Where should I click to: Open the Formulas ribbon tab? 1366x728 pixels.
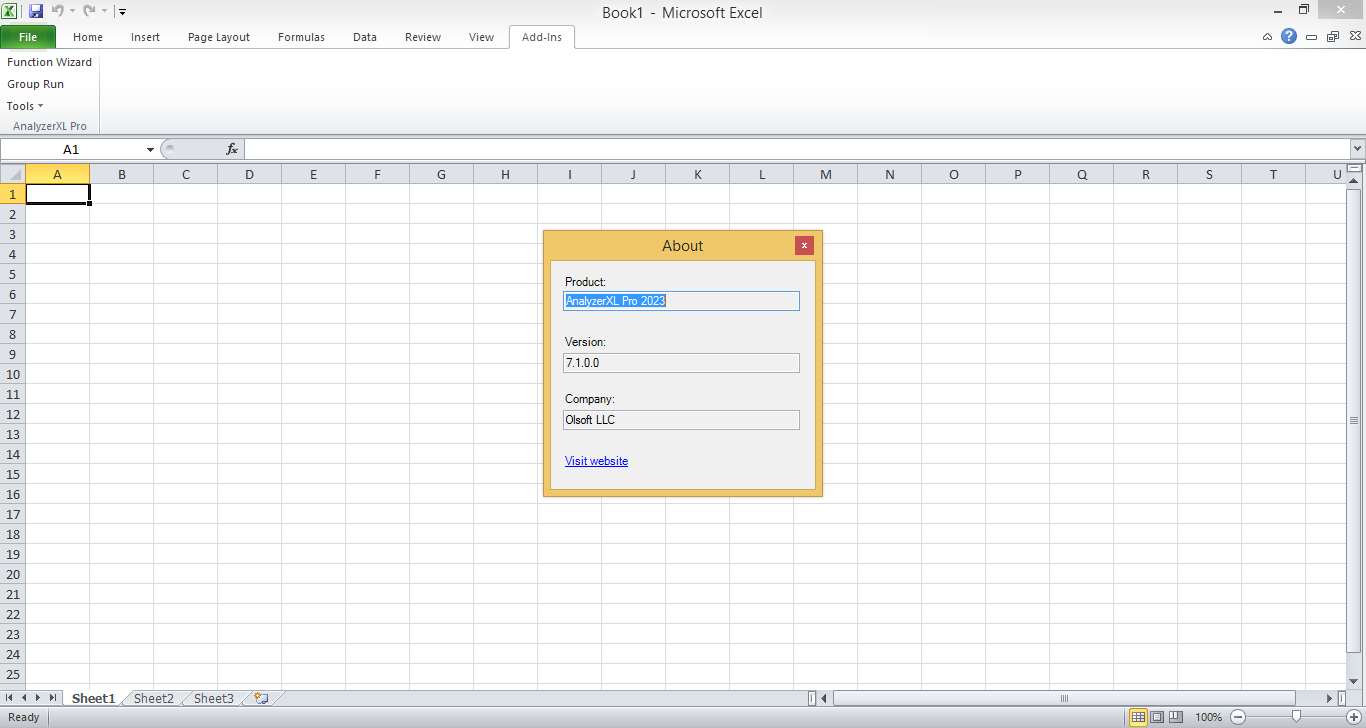[301, 37]
